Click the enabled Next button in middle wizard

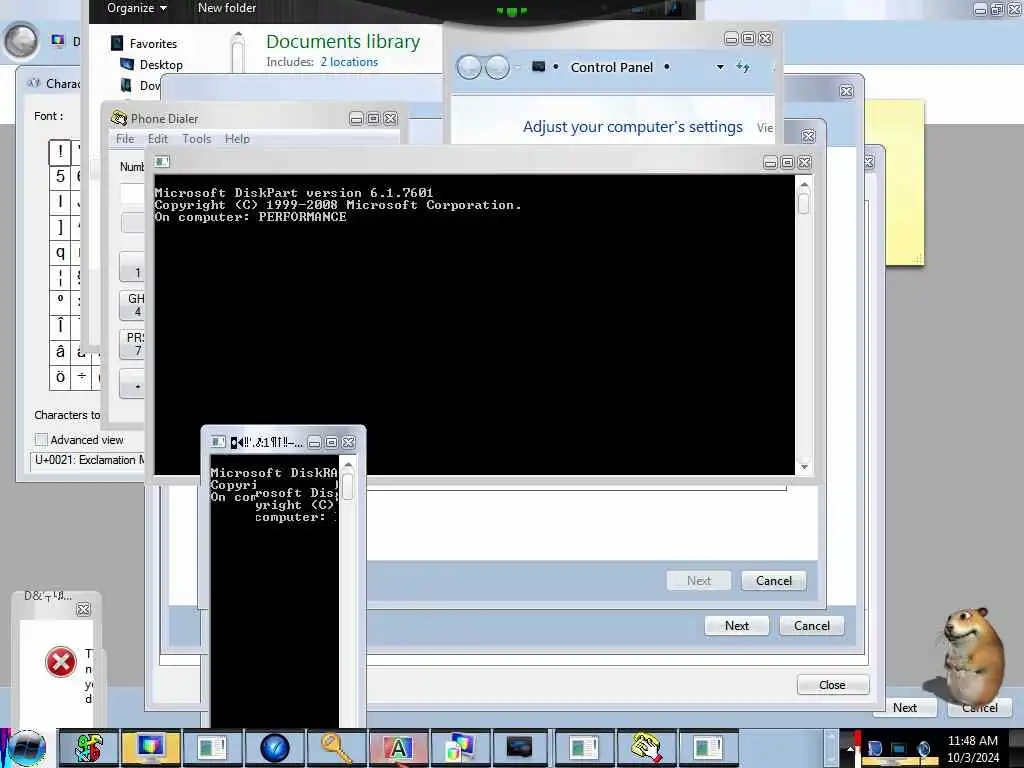click(x=737, y=626)
